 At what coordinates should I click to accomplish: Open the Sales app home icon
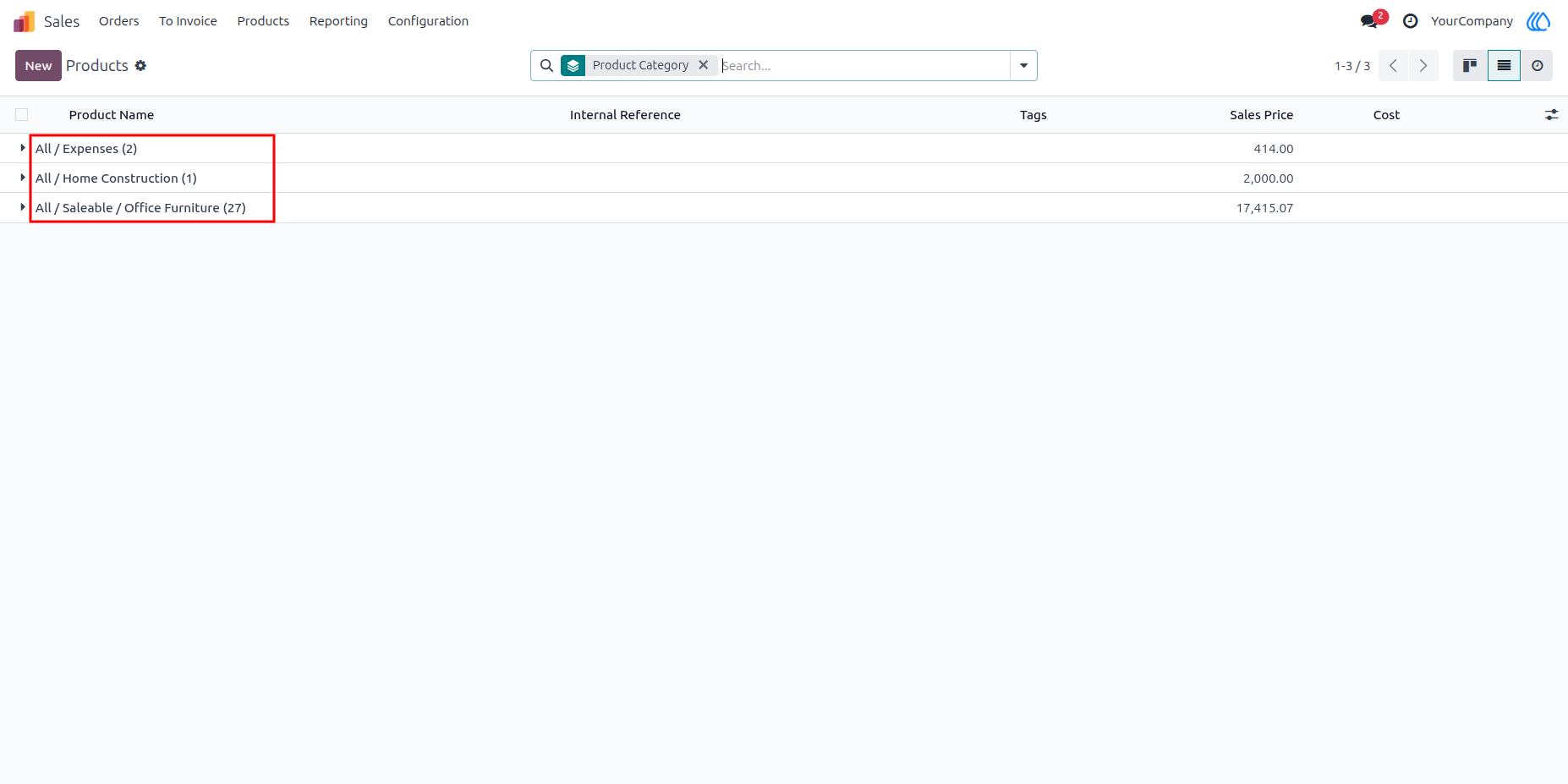24,21
